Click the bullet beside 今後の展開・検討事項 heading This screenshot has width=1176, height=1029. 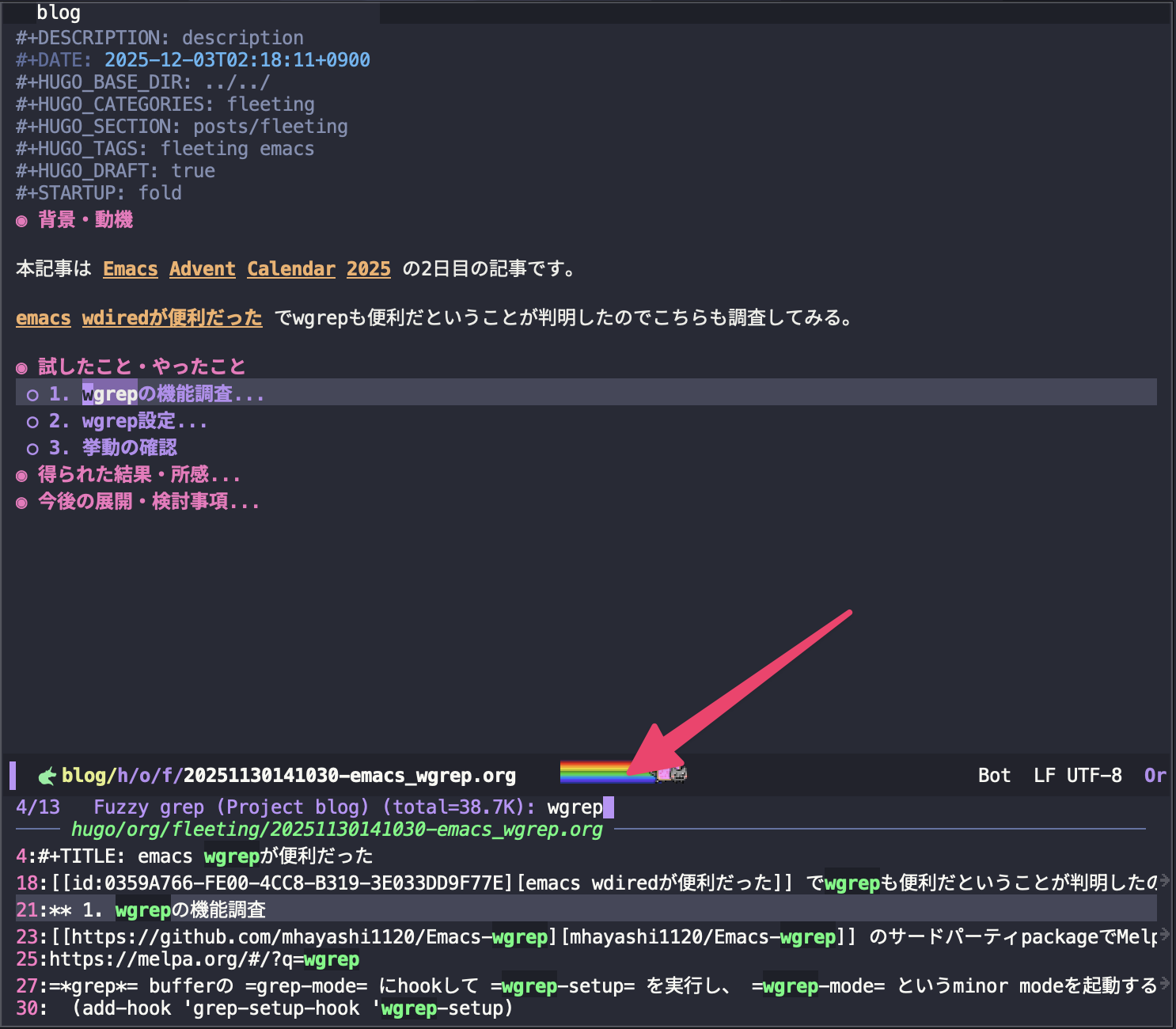[22, 503]
